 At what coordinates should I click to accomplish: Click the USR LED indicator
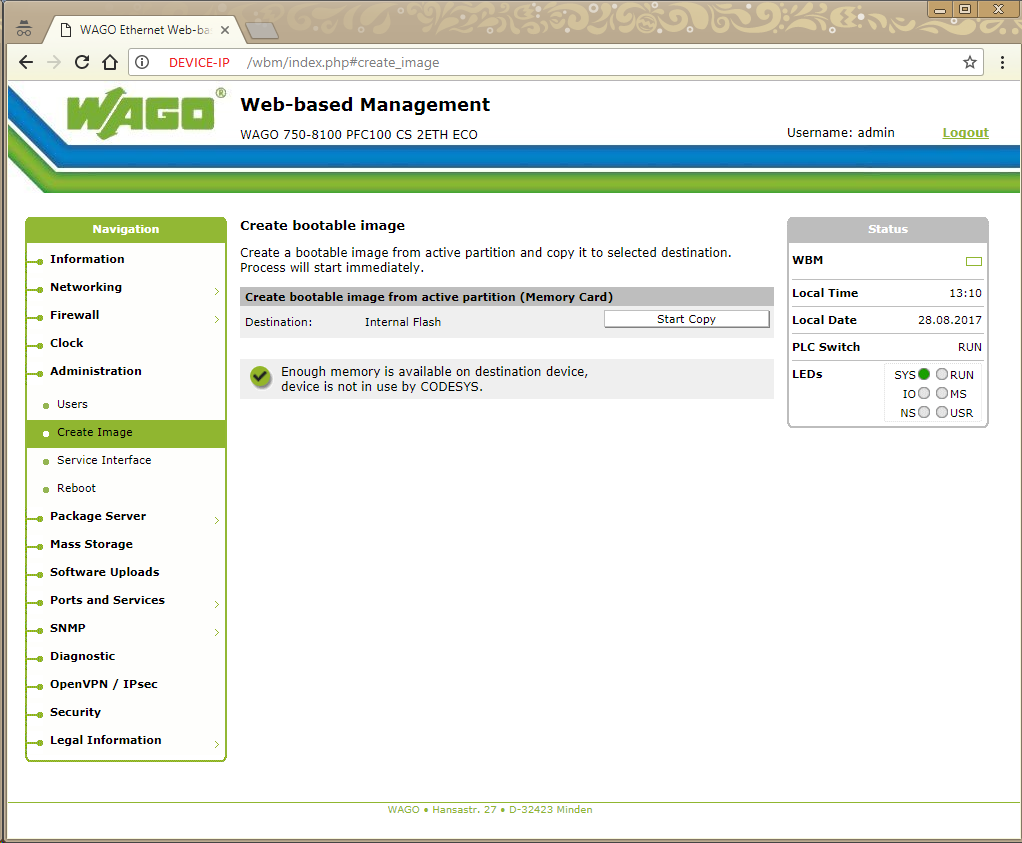(942, 412)
